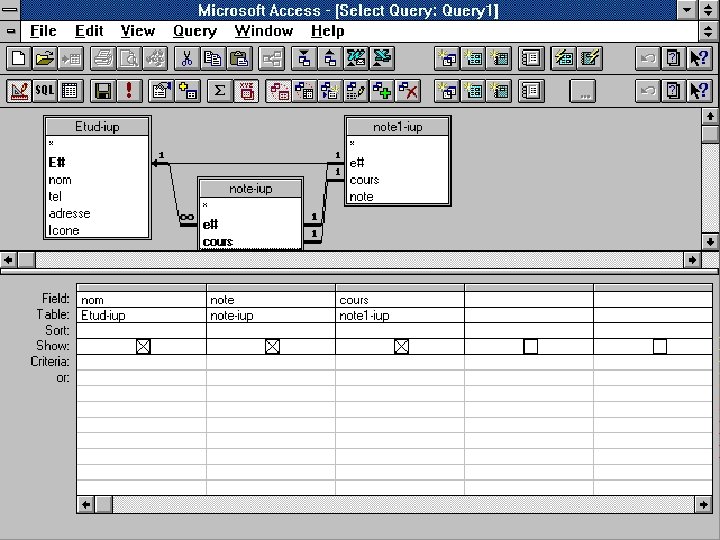Open the Query menu
Image resolution: width=720 pixels, height=540 pixels.
[195, 31]
